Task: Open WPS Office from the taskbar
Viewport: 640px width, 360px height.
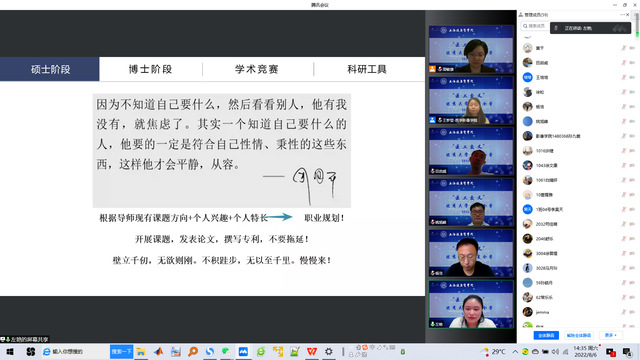Action: click(312, 351)
